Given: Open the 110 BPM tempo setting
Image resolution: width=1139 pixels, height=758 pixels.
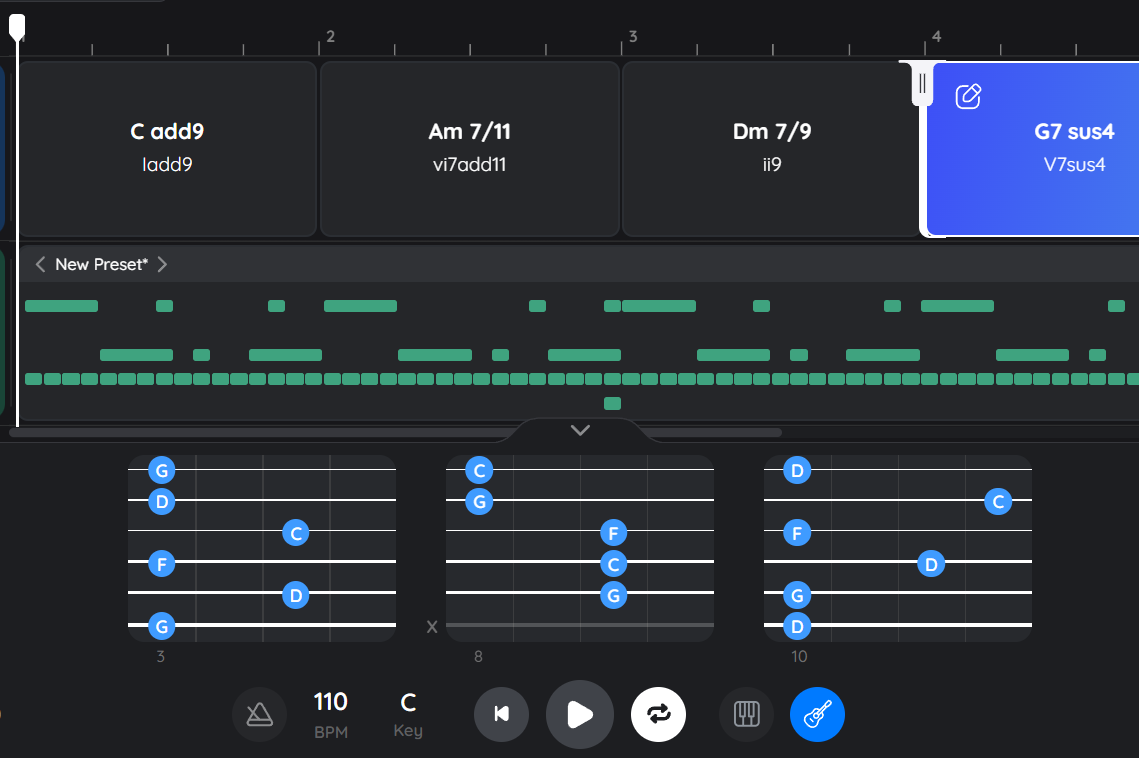Looking at the screenshot, I should 331,714.
